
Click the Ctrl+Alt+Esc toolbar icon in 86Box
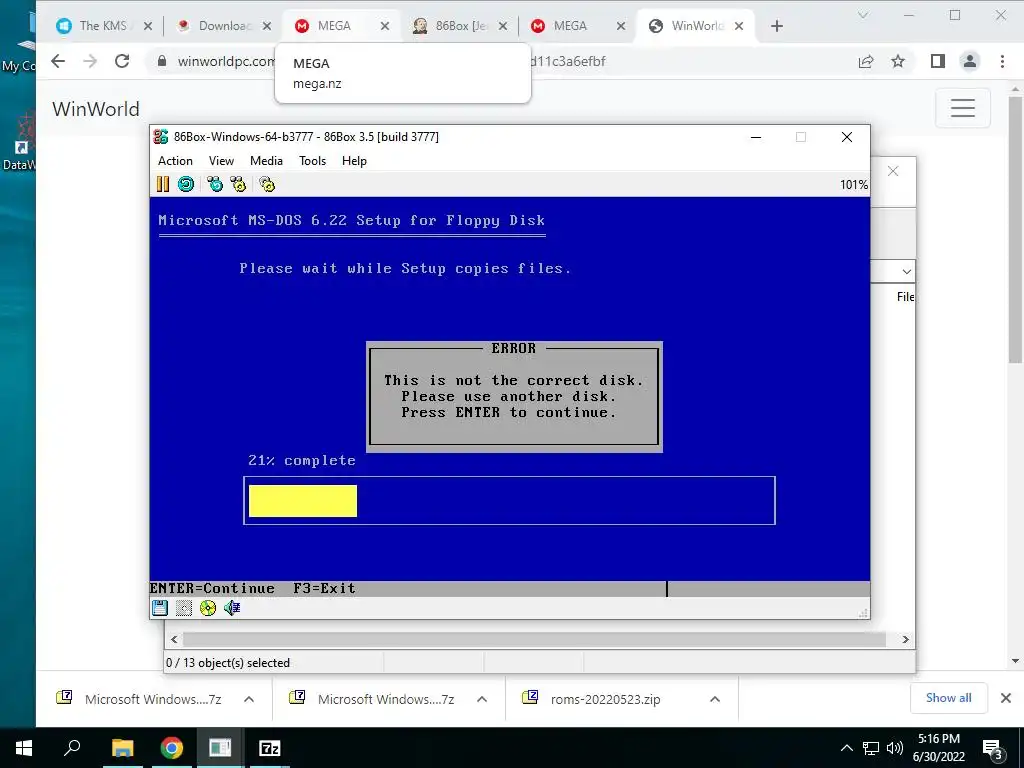(238, 184)
